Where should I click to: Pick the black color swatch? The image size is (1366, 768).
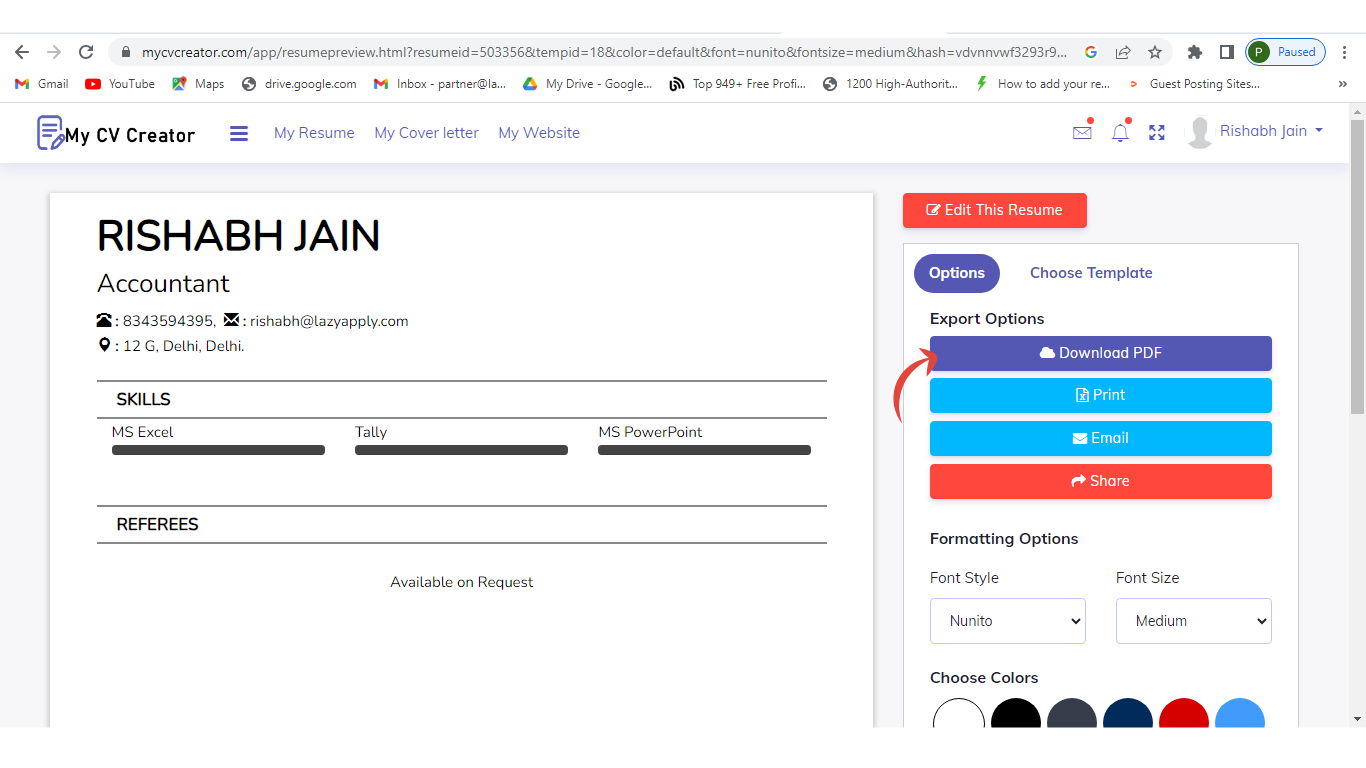click(x=1015, y=716)
